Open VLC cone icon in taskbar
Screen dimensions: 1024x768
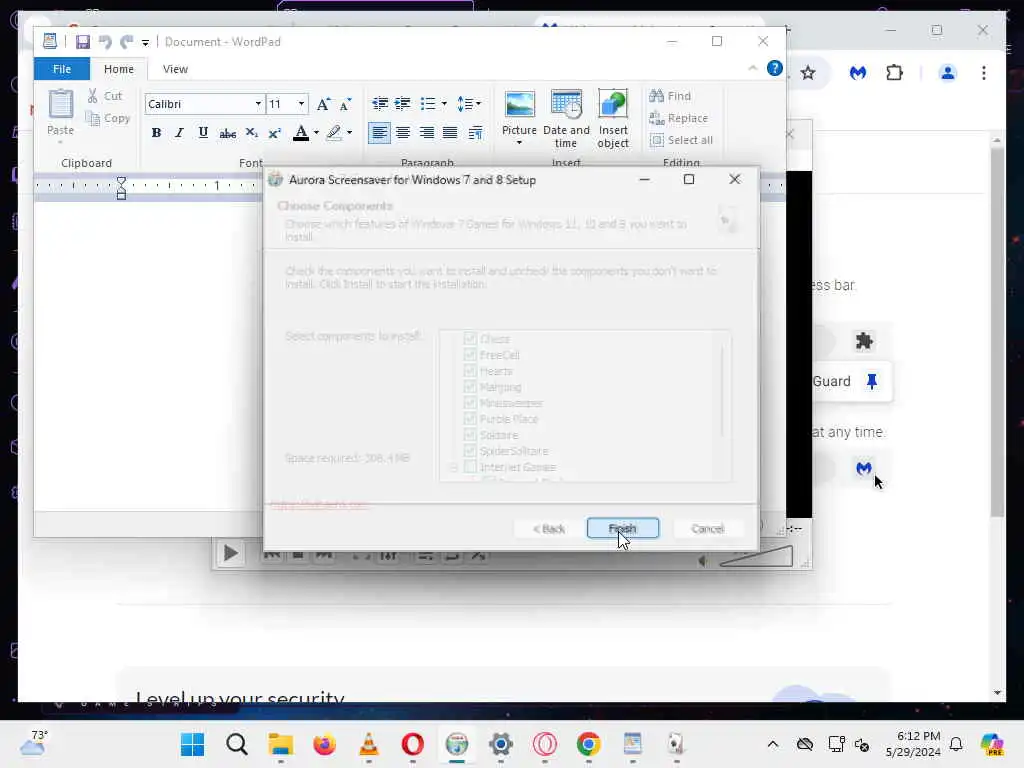pyautogui.click(x=368, y=744)
